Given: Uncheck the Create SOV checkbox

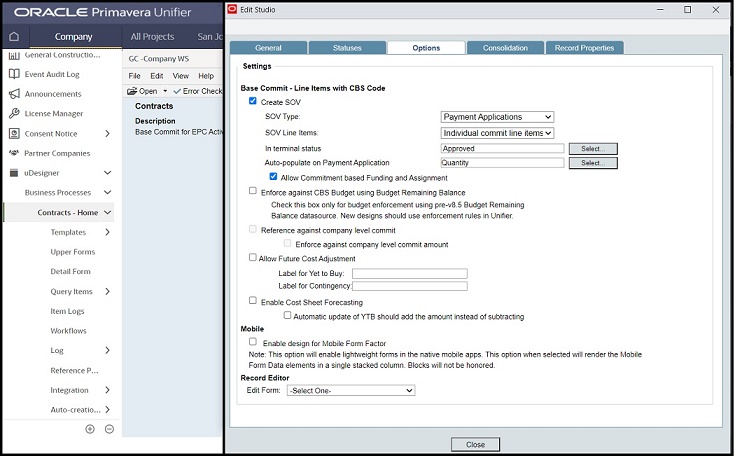Looking at the screenshot, I should tap(253, 101).
